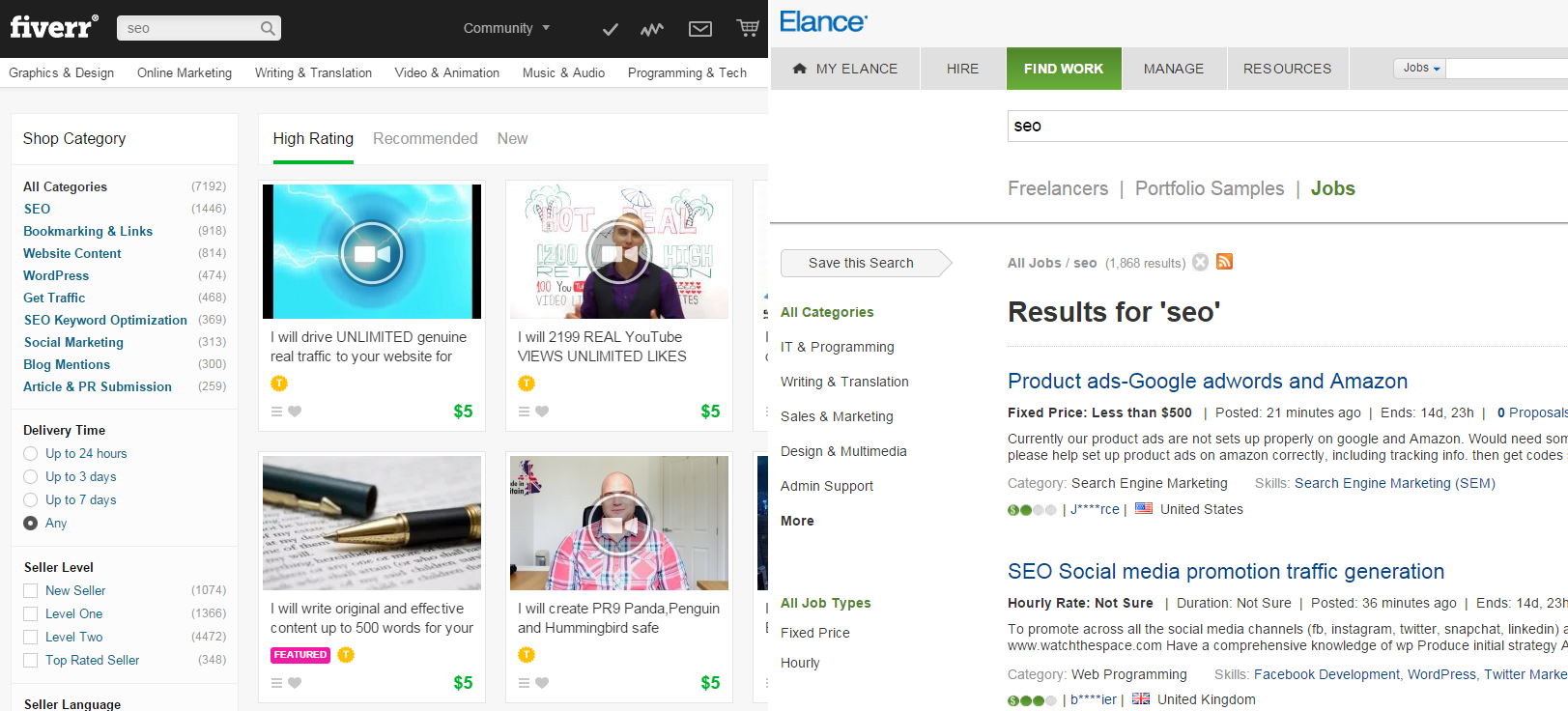Switch to the Recommended tab

click(x=425, y=138)
